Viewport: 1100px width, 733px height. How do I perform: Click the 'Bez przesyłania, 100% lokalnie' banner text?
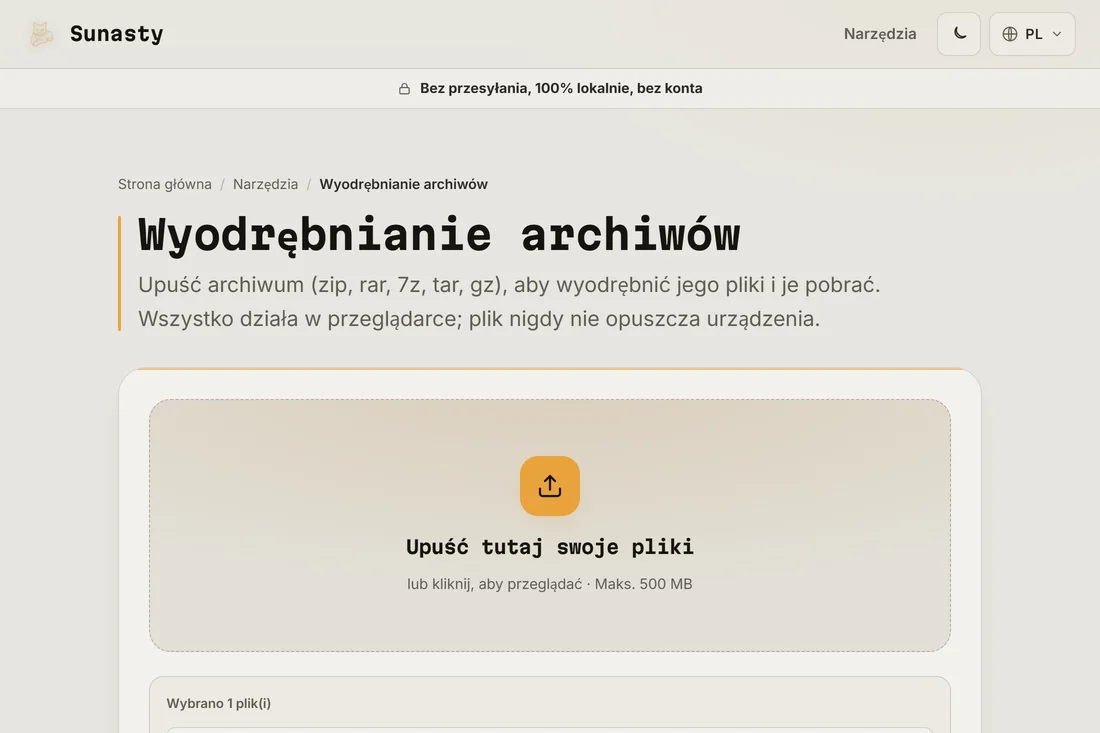(525, 88)
